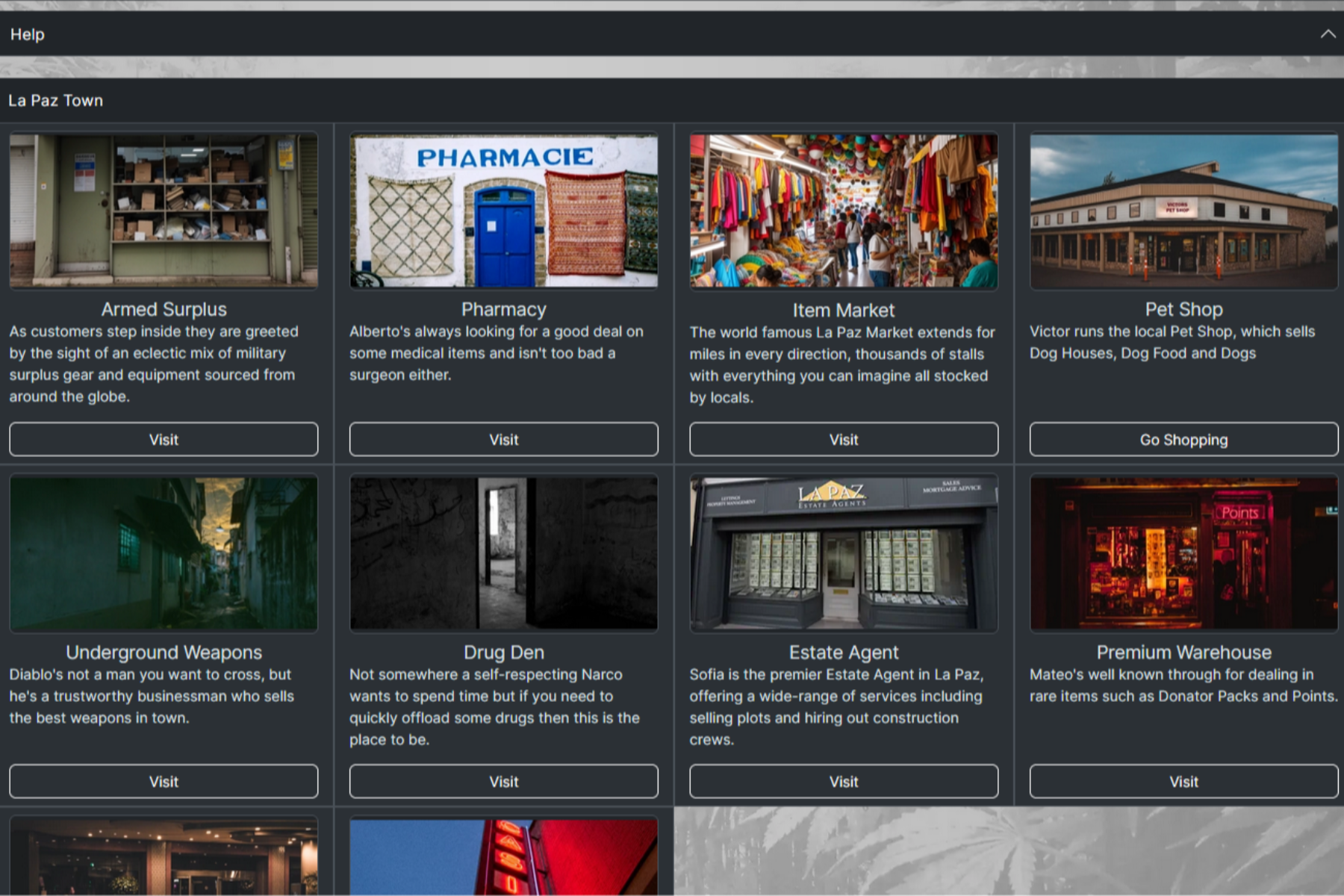1344x896 pixels.
Task: Select the Pet Shop title
Action: [x=1184, y=309]
